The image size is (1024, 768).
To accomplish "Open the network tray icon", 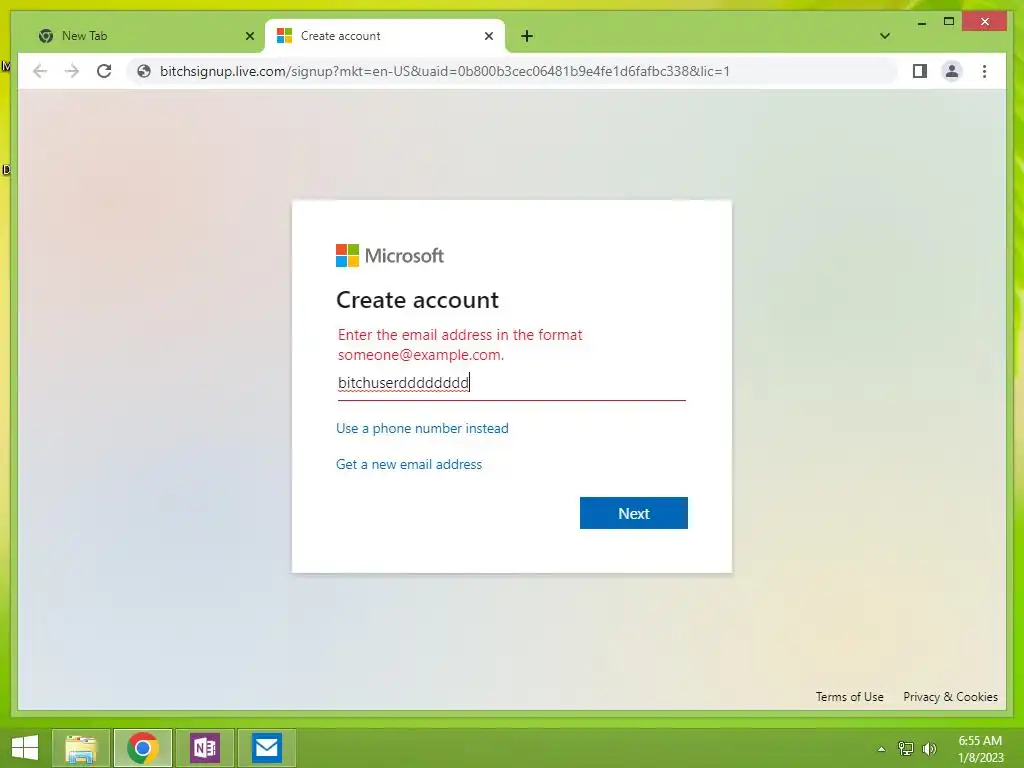I will click(x=906, y=748).
